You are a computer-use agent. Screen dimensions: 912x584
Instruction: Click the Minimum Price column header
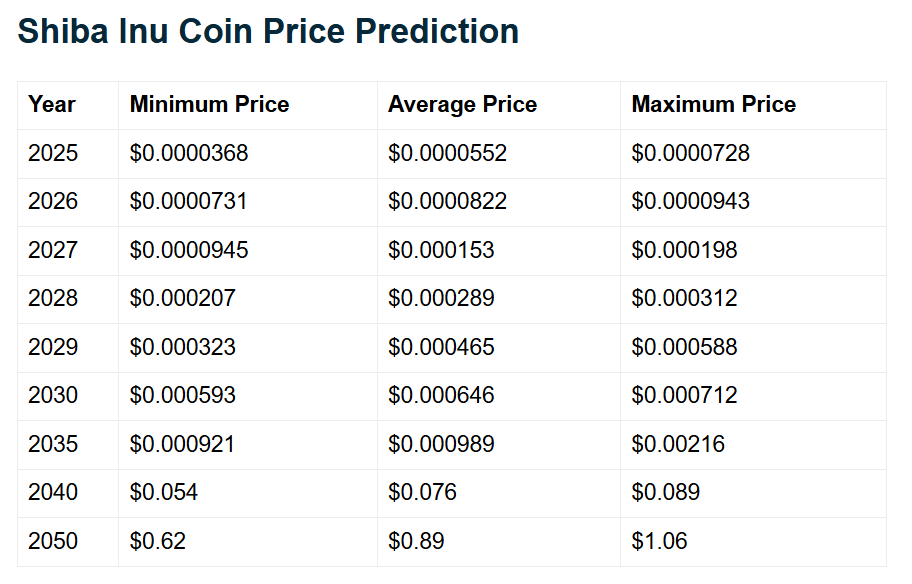tap(209, 105)
